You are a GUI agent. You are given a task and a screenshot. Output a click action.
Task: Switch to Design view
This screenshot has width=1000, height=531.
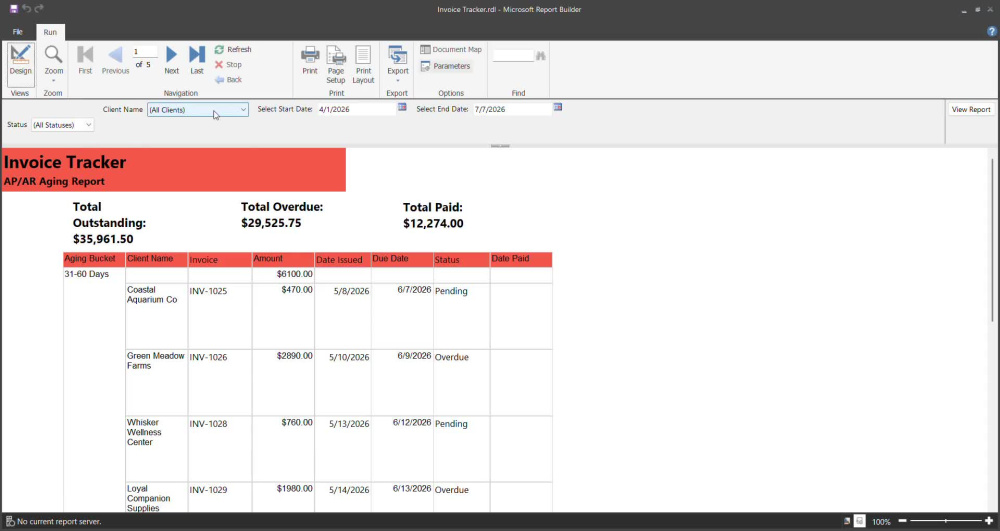(x=20, y=64)
